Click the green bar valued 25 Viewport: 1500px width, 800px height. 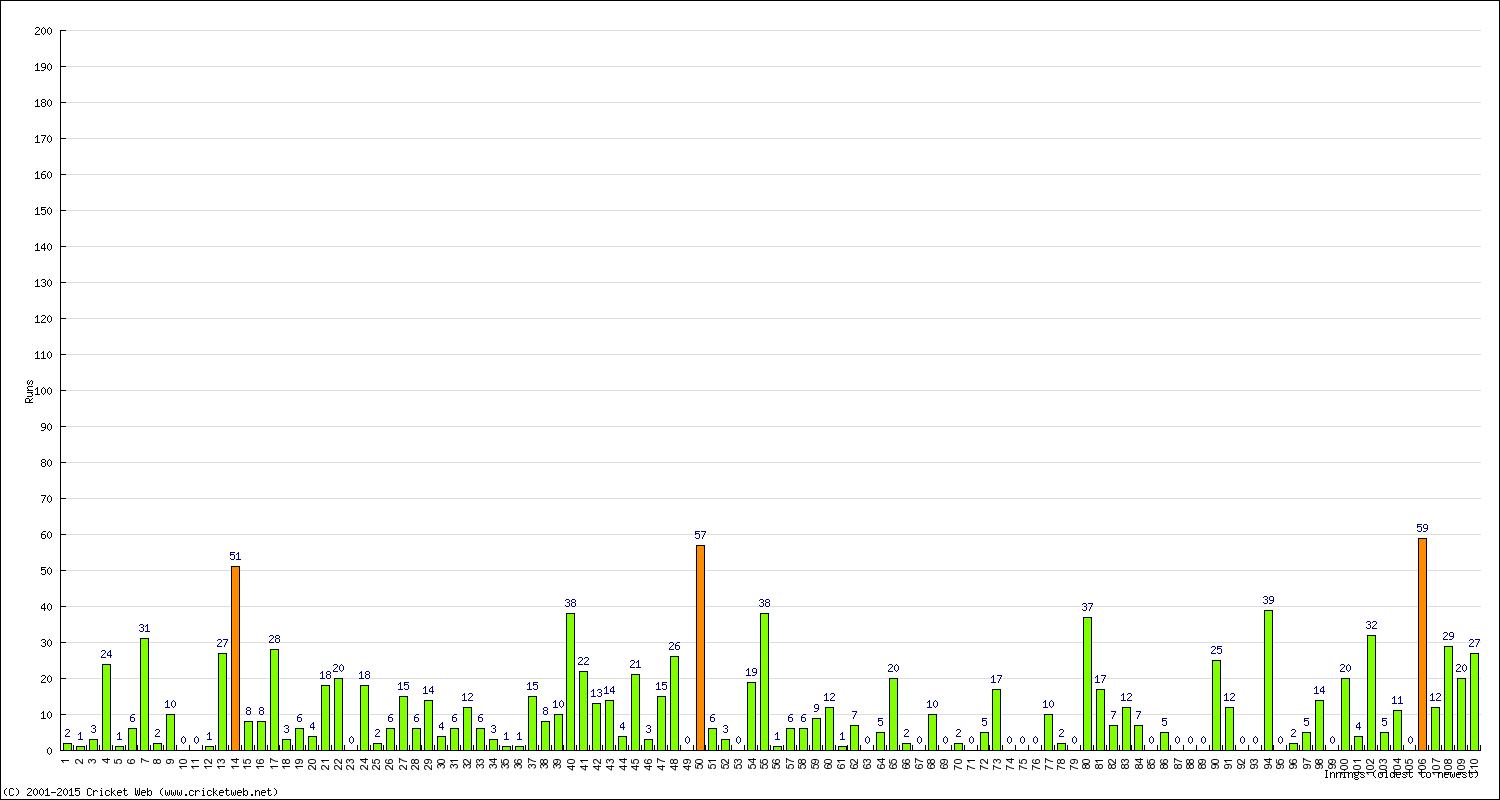1216,705
